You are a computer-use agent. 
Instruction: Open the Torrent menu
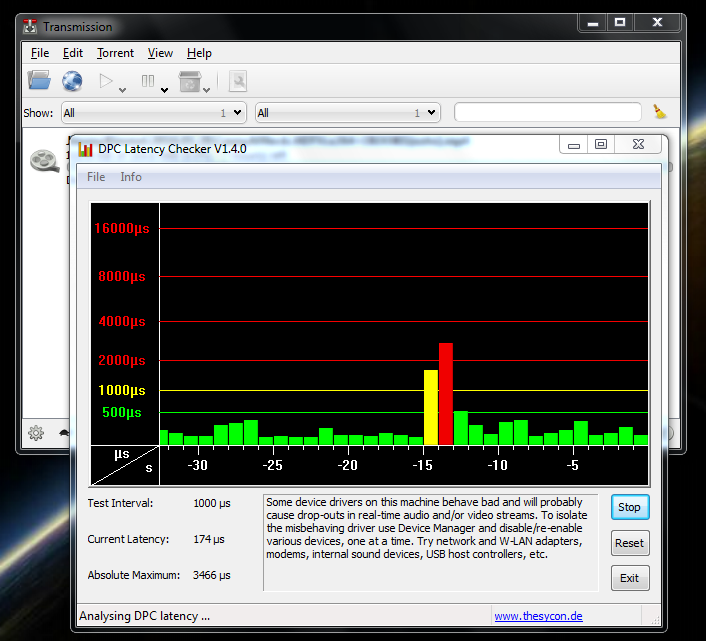click(115, 53)
